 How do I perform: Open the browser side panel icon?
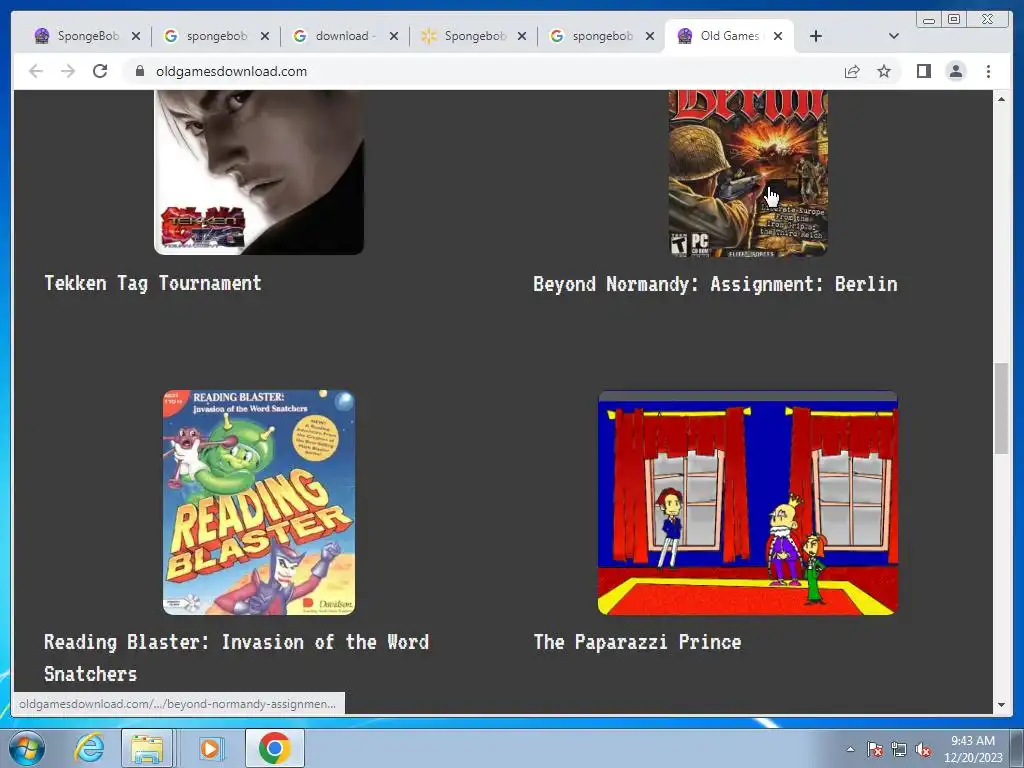[x=923, y=71]
